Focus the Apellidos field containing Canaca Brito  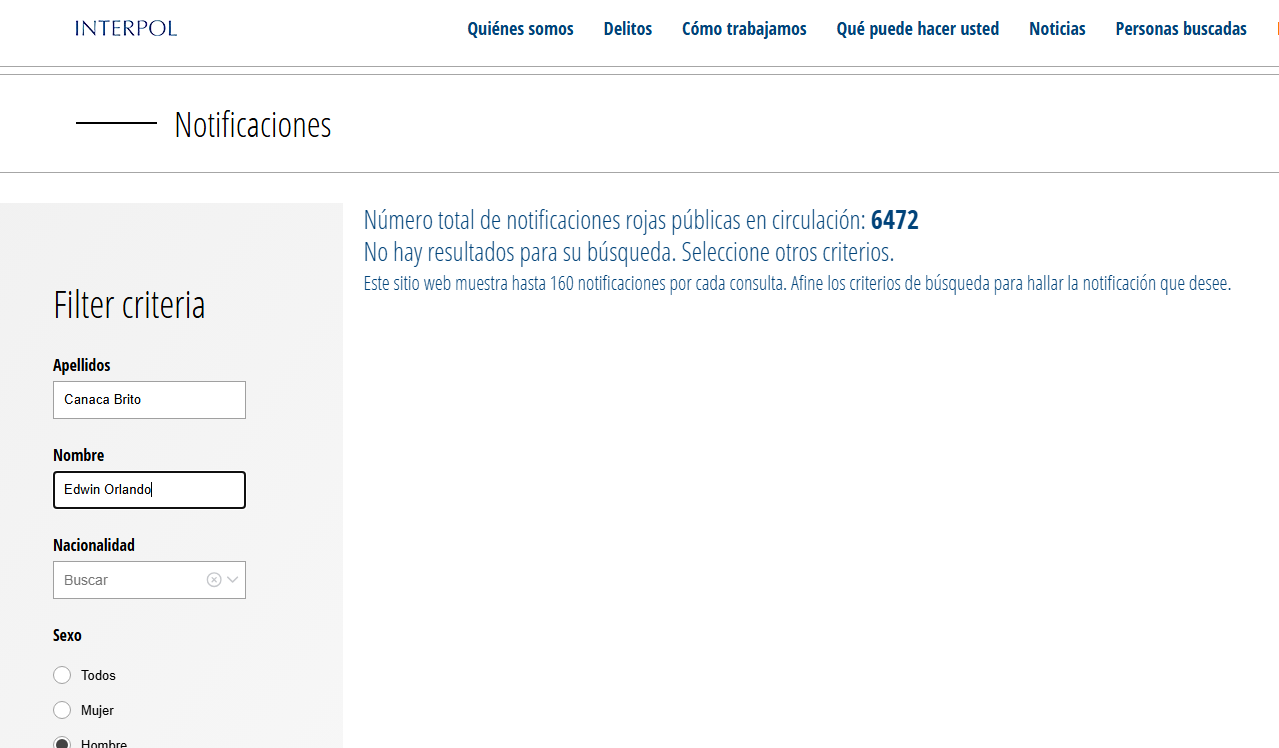point(149,400)
